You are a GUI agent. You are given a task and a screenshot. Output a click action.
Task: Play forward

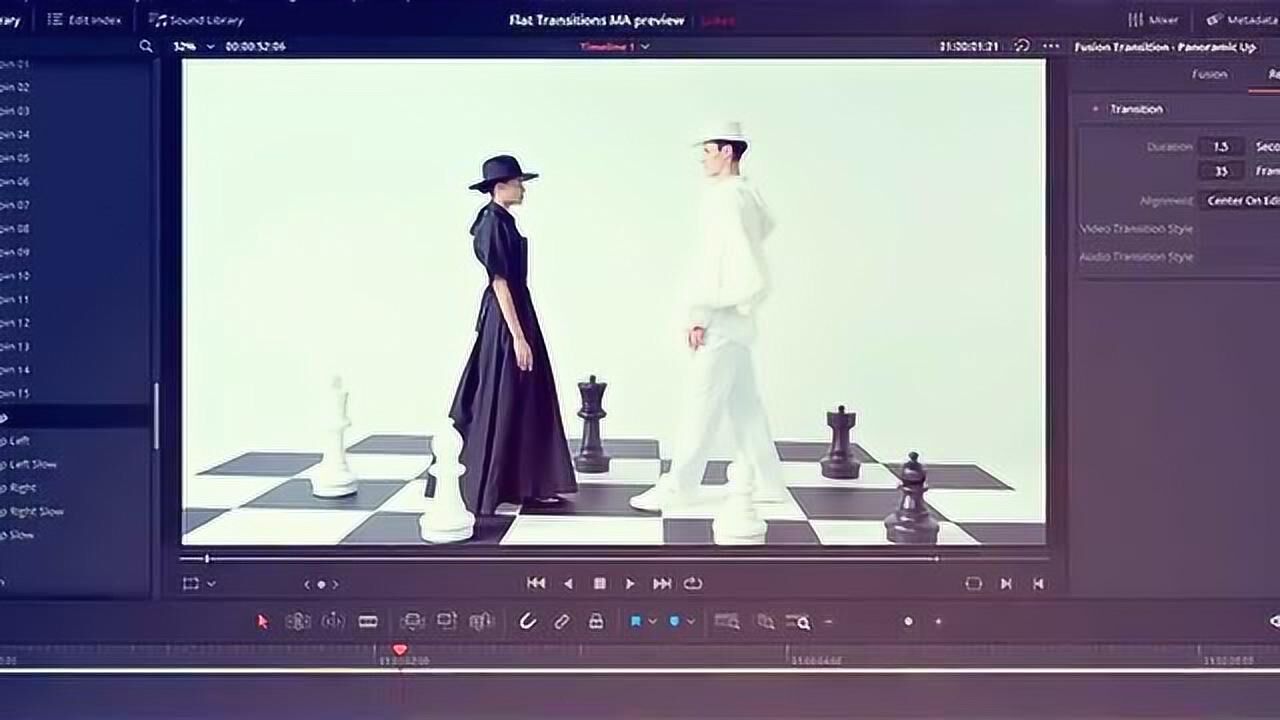click(630, 583)
